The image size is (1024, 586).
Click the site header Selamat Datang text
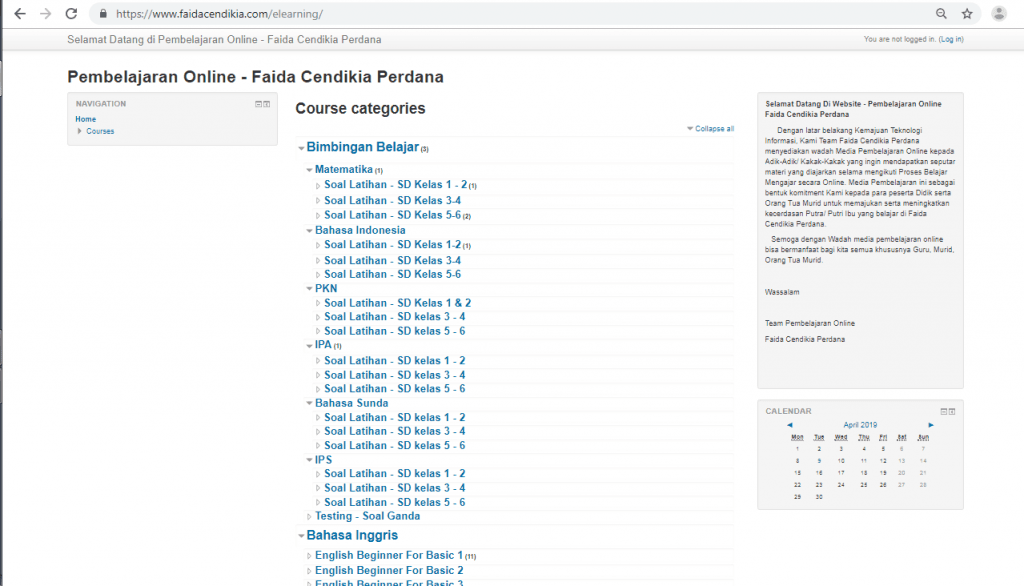click(224, 39)
